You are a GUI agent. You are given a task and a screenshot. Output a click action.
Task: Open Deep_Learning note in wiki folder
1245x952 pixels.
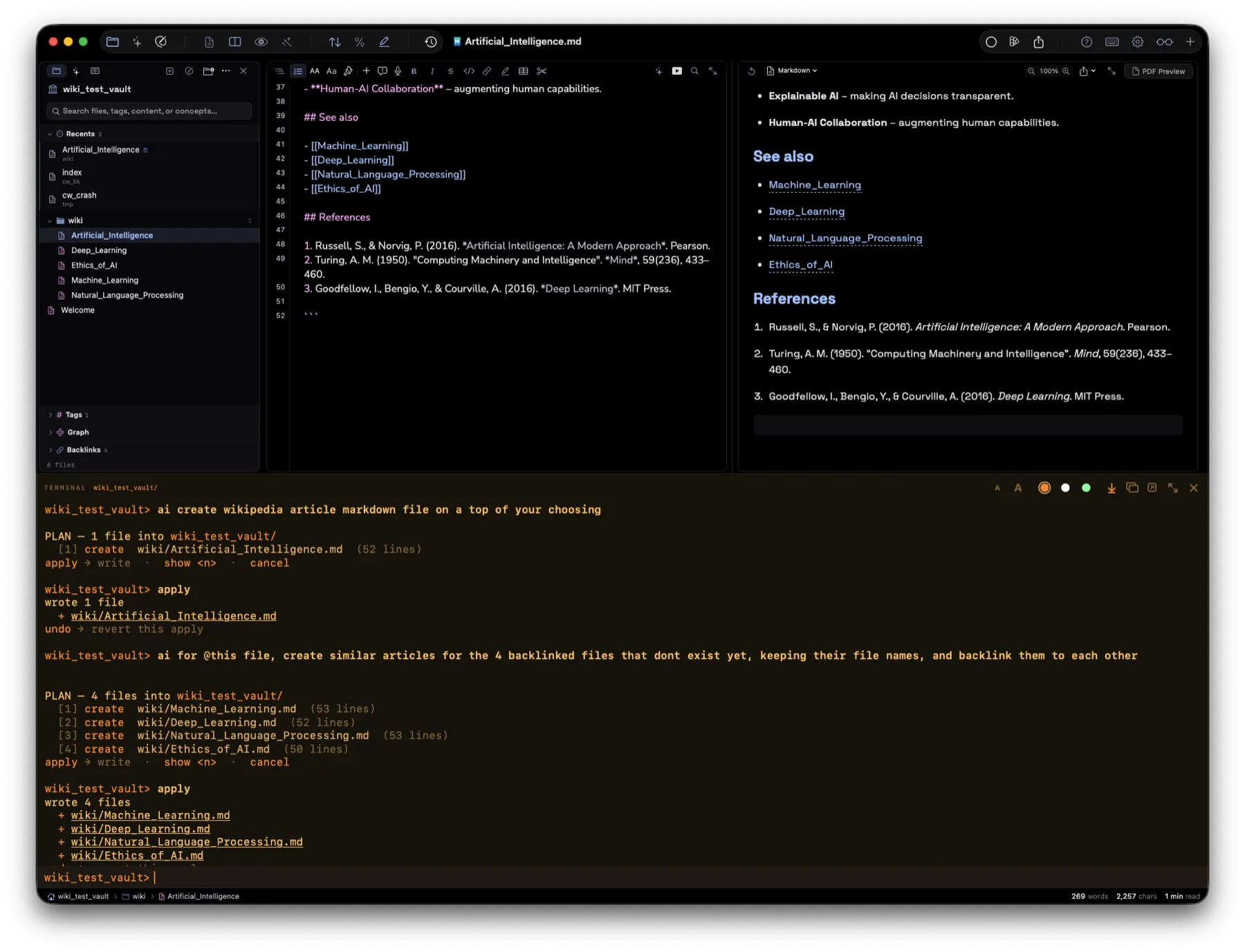[x=99, y=250]
